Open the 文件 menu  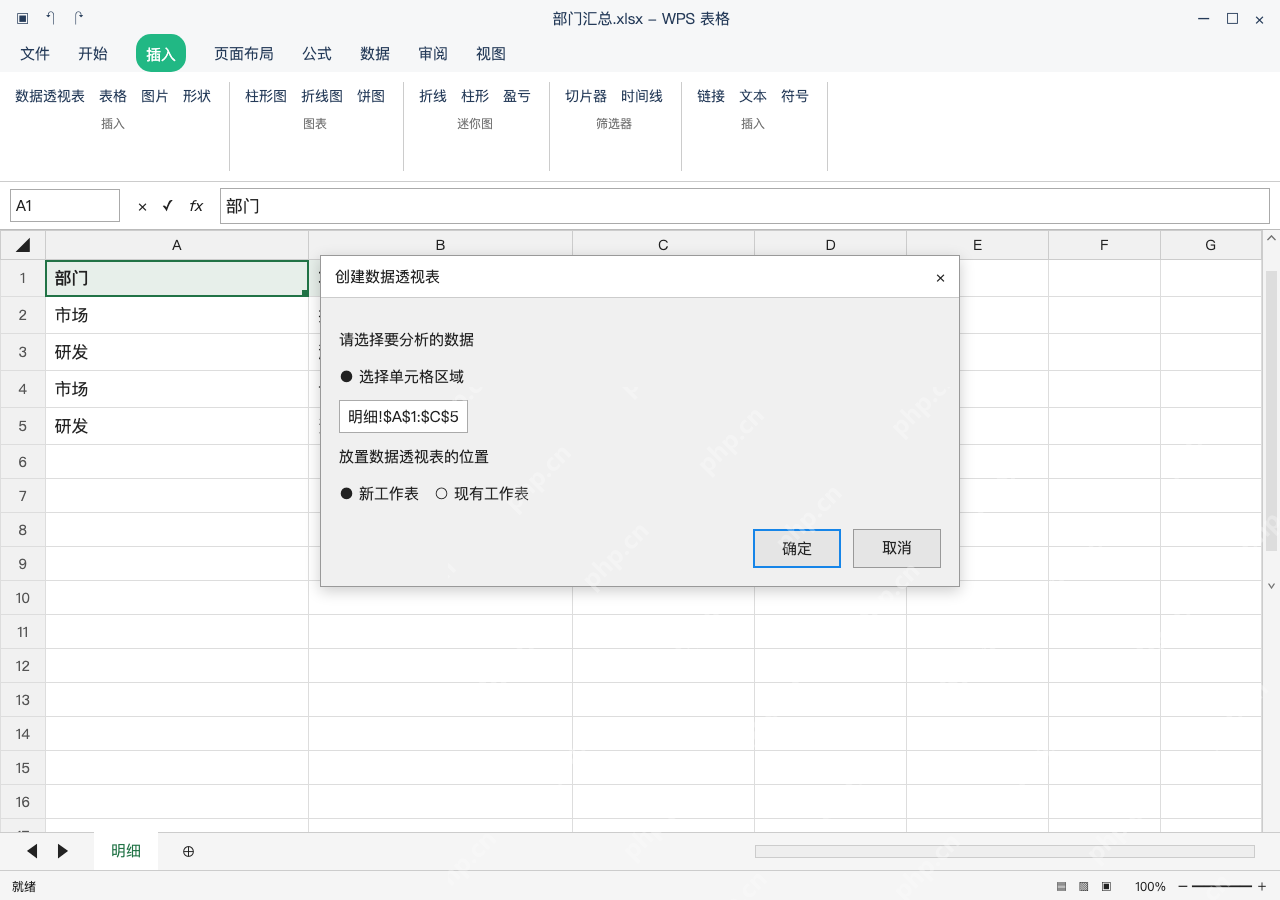(35, 54)
